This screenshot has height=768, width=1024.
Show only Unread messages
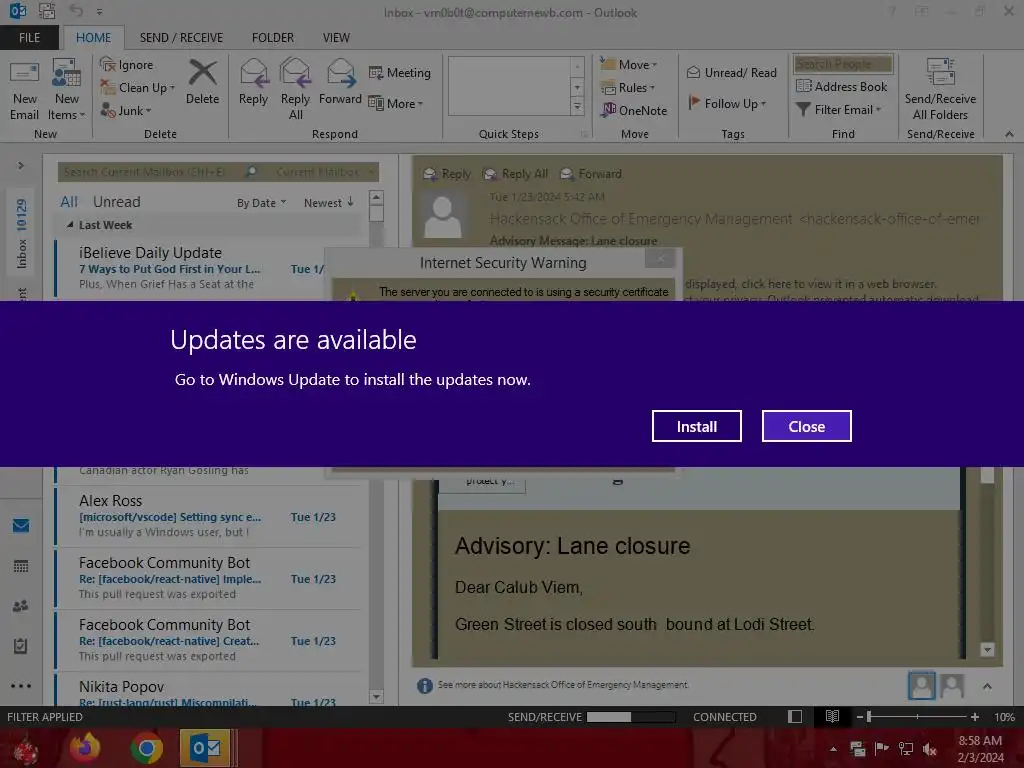click(116, 202)
